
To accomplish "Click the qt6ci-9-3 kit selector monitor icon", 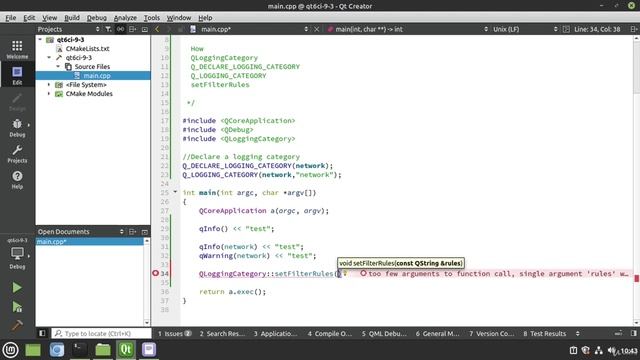I will tap(17, 253).
